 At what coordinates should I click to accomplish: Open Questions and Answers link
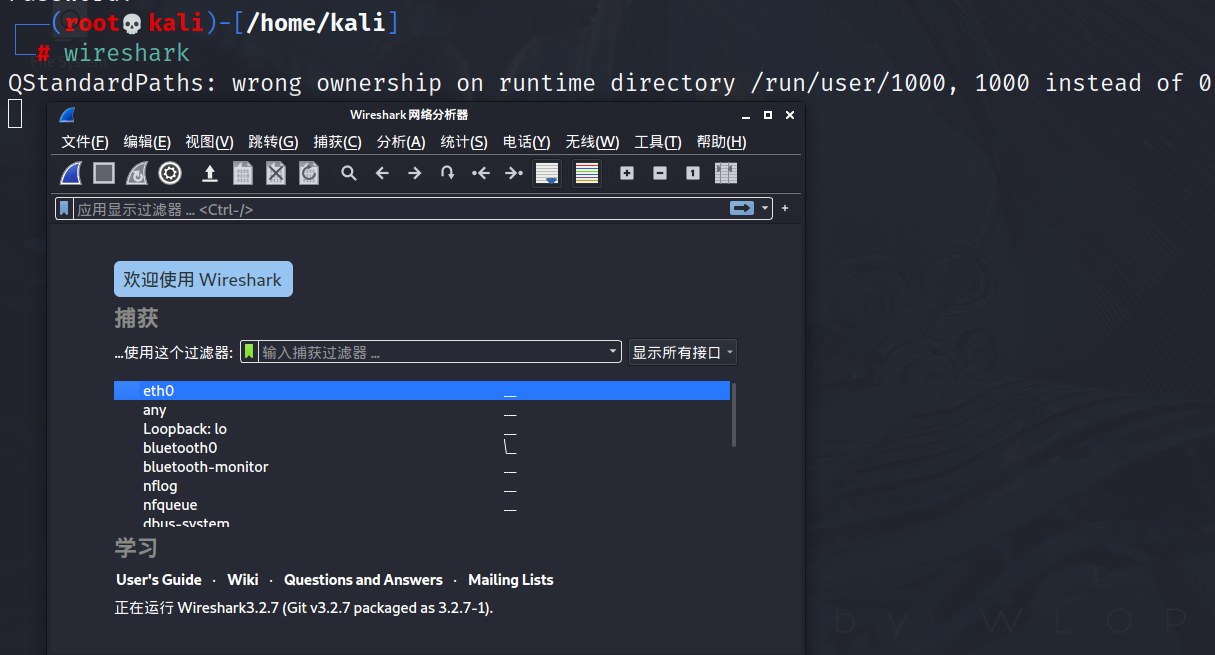363,580
